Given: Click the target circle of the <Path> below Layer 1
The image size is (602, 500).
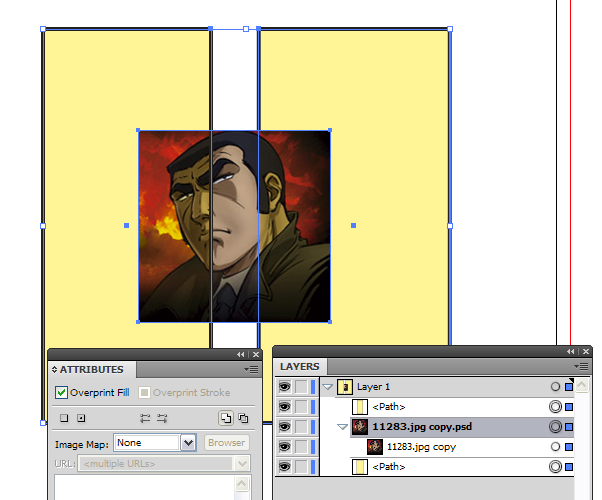Looking at the screenshot, I should (555, 407).
